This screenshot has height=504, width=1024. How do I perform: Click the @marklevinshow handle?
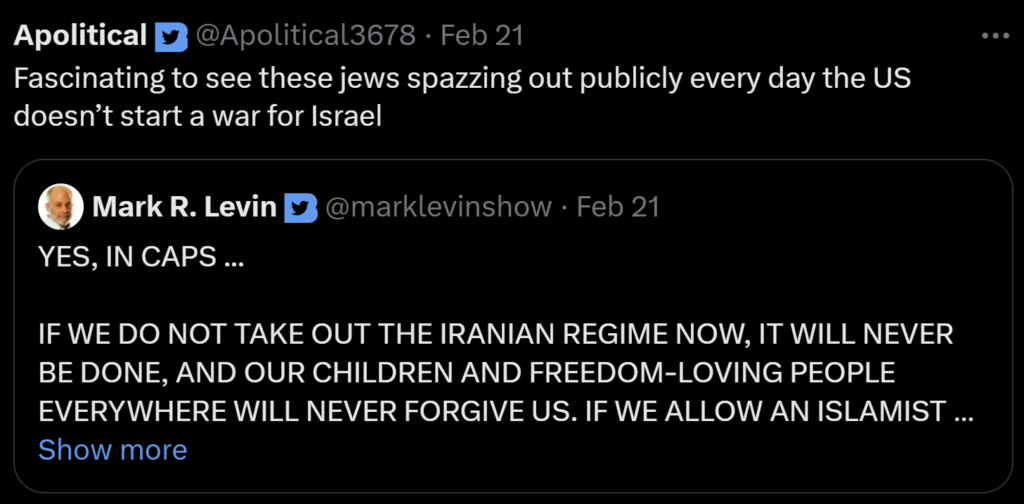(x=436, y=207)
